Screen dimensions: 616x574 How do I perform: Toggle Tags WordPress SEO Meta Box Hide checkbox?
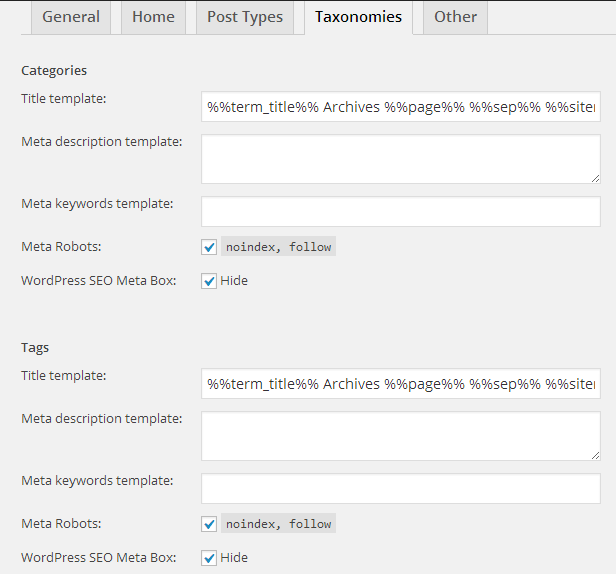(x=209, y=558)
